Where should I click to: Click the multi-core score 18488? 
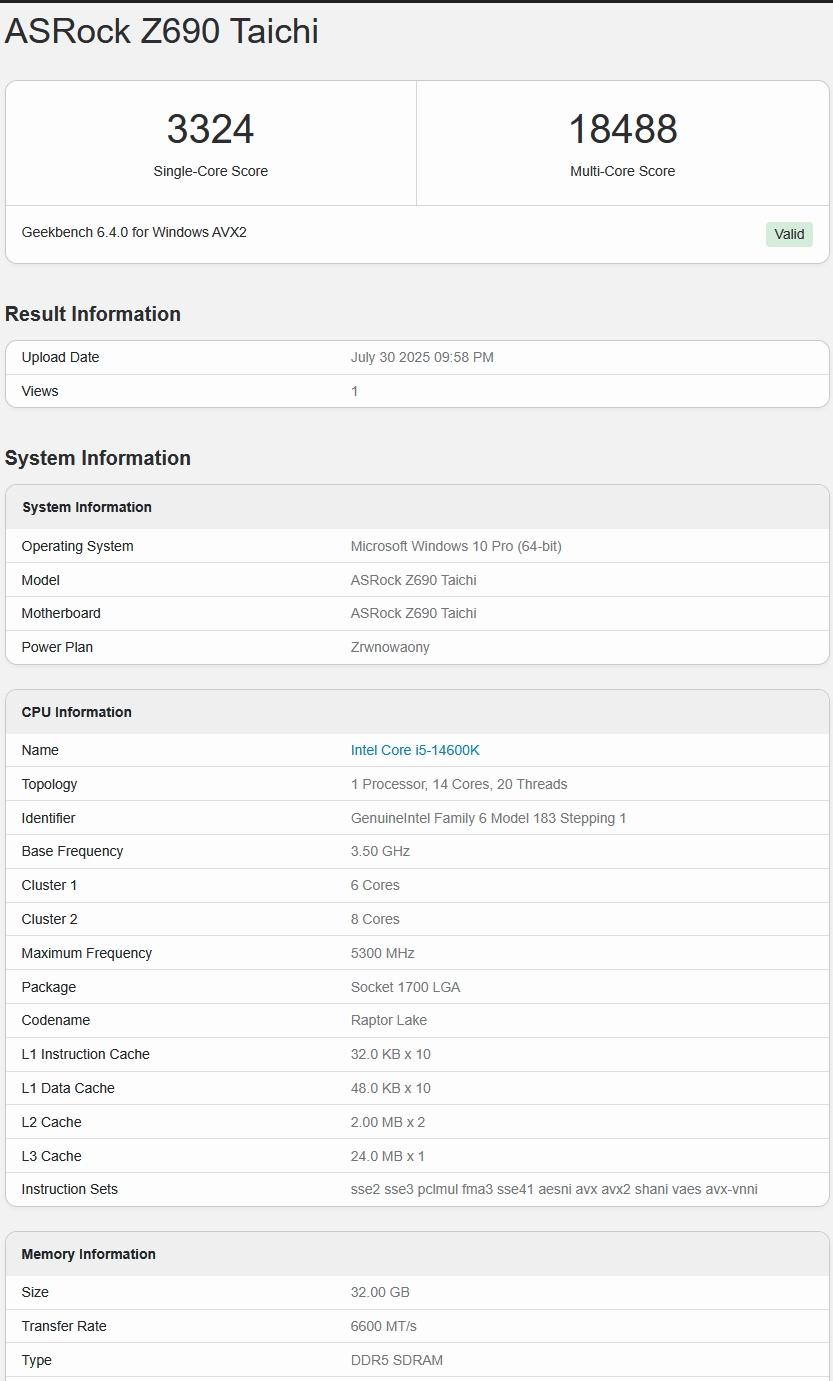(622, 129)
